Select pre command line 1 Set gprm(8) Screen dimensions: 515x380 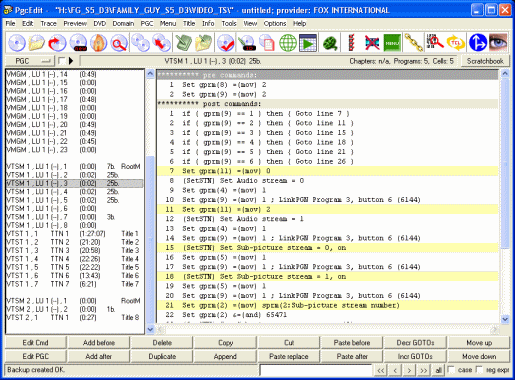(328, 85)
